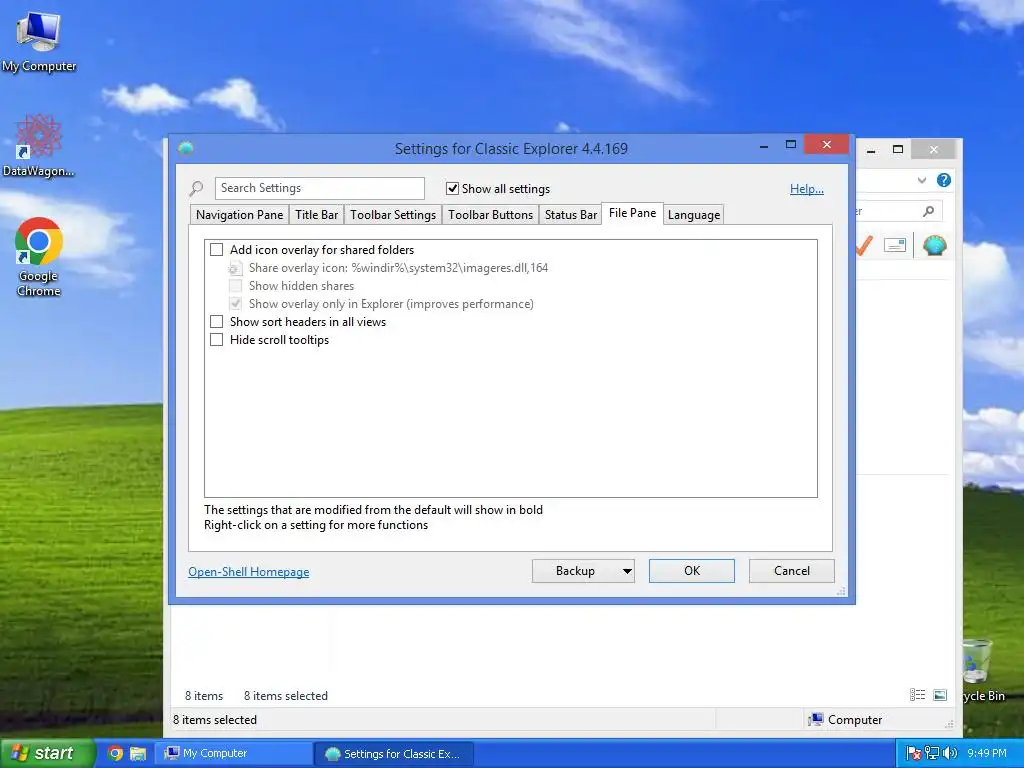The image size is (1024, 768).
Task: Click the share overlay icon setting gear
Action: [x=235, y=268]
